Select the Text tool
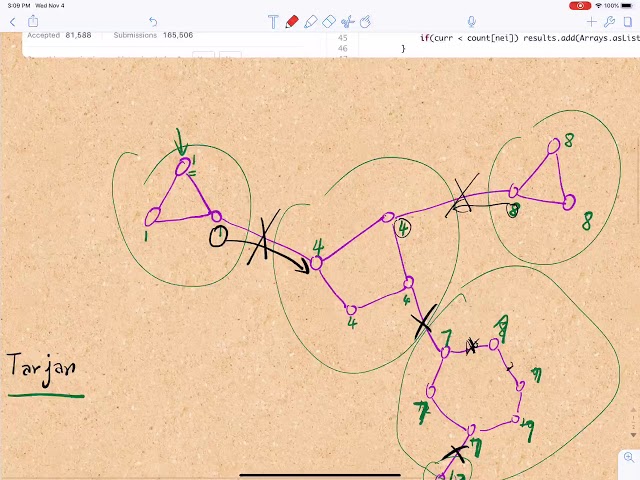The image size is (640, 480). point(273,22)
